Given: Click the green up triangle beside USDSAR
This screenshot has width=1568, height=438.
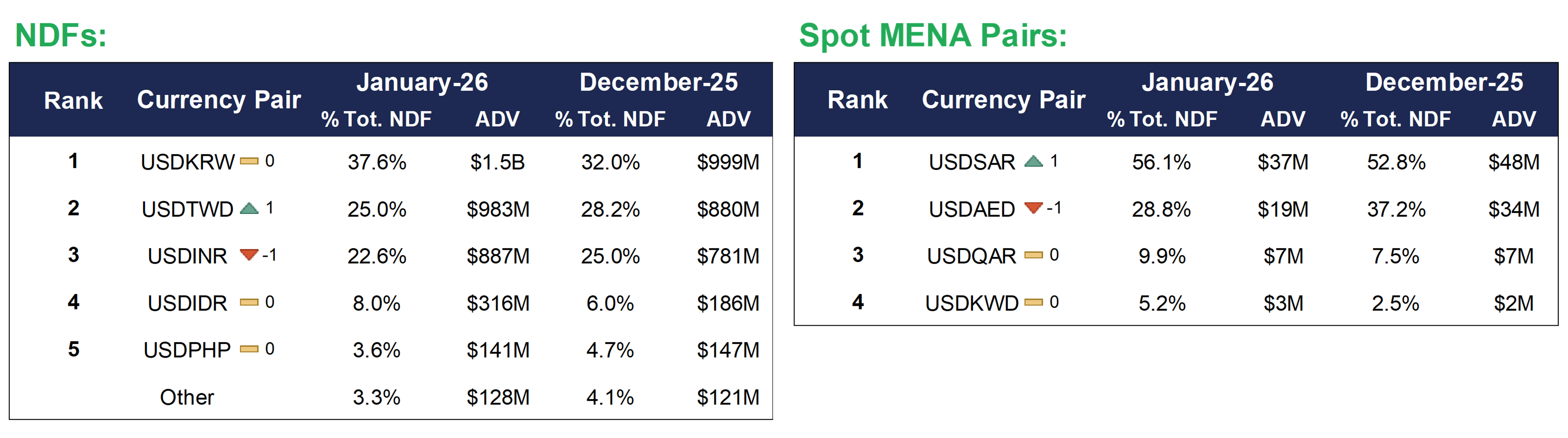Looking at the screenshot, I should tap(1033, 161).
